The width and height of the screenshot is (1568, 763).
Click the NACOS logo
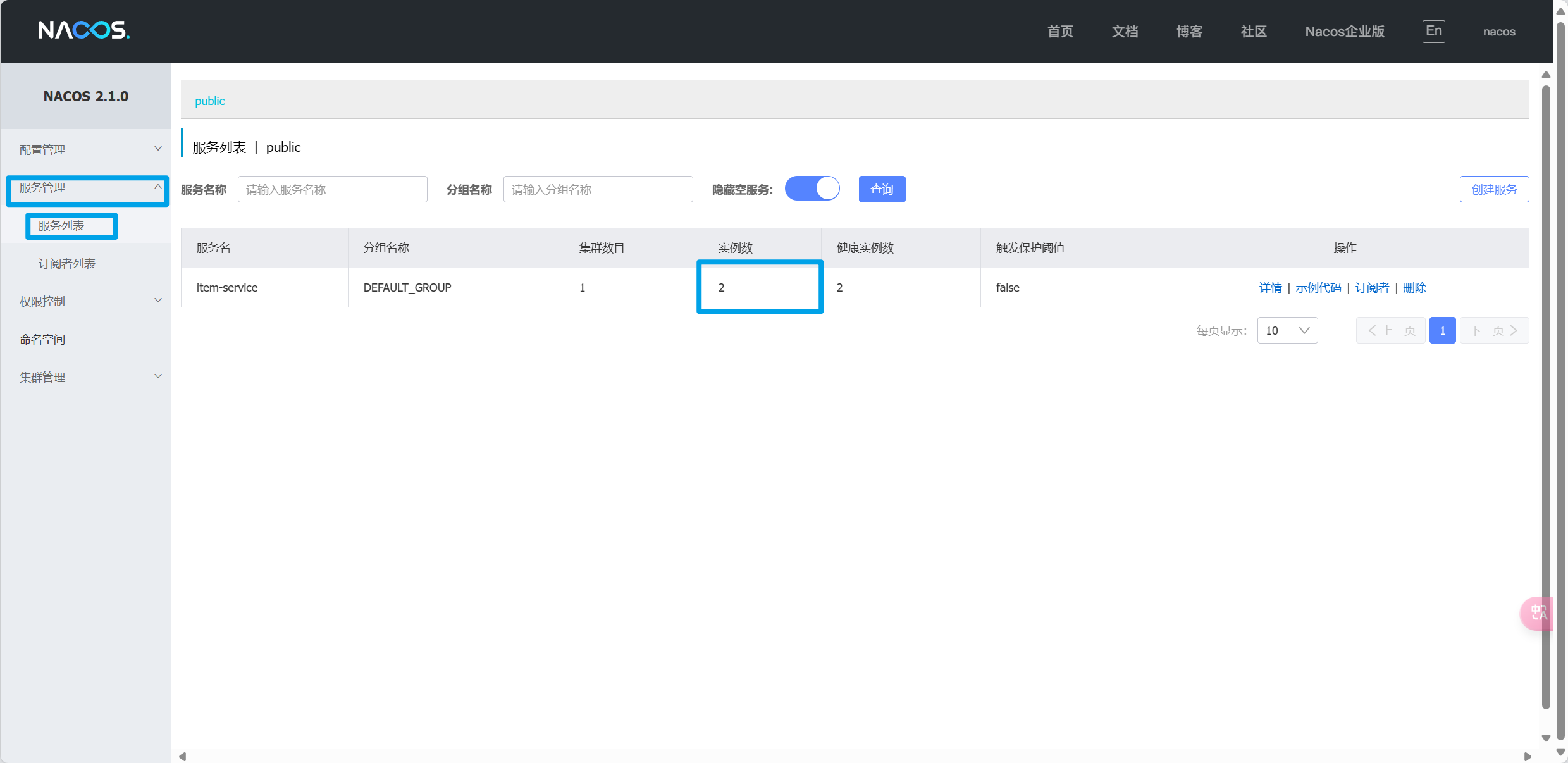[83, 30]
